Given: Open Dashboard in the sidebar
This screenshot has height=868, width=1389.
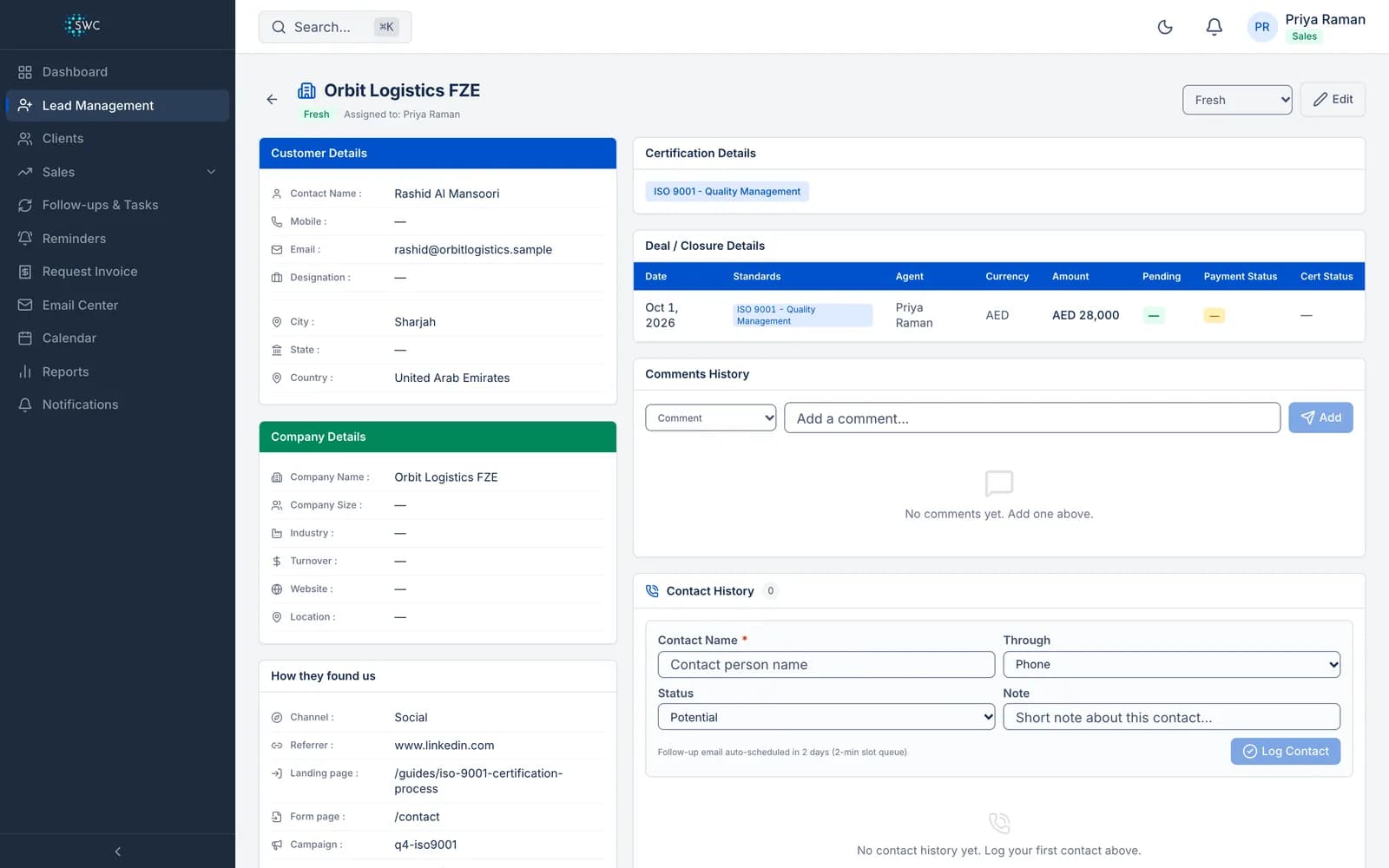Looking at the screenshot, I should click(x=117, y=72).
